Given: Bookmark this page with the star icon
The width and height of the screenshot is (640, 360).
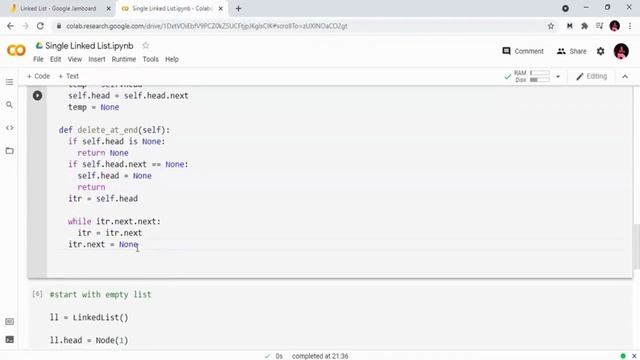Looking at the screenshot, I should [x=551, y=26].
